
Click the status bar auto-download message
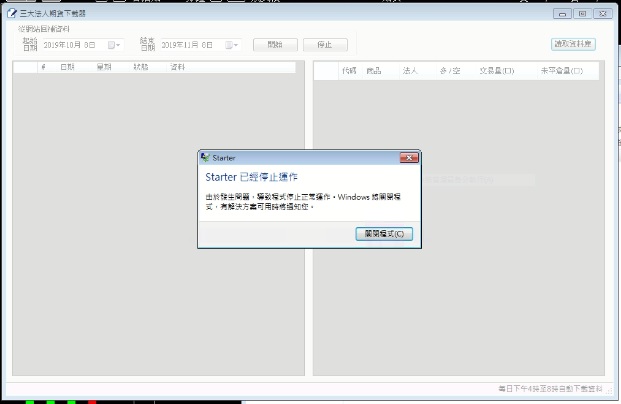tap(550, 389)
